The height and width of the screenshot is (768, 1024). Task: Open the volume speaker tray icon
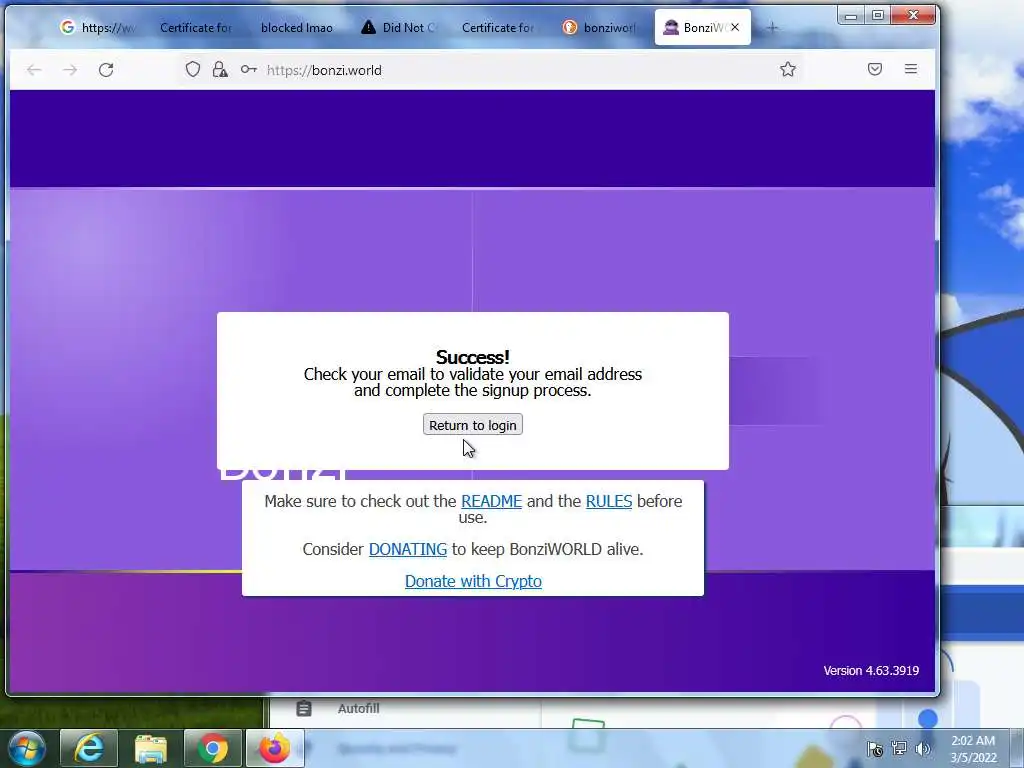coord(923,748)
